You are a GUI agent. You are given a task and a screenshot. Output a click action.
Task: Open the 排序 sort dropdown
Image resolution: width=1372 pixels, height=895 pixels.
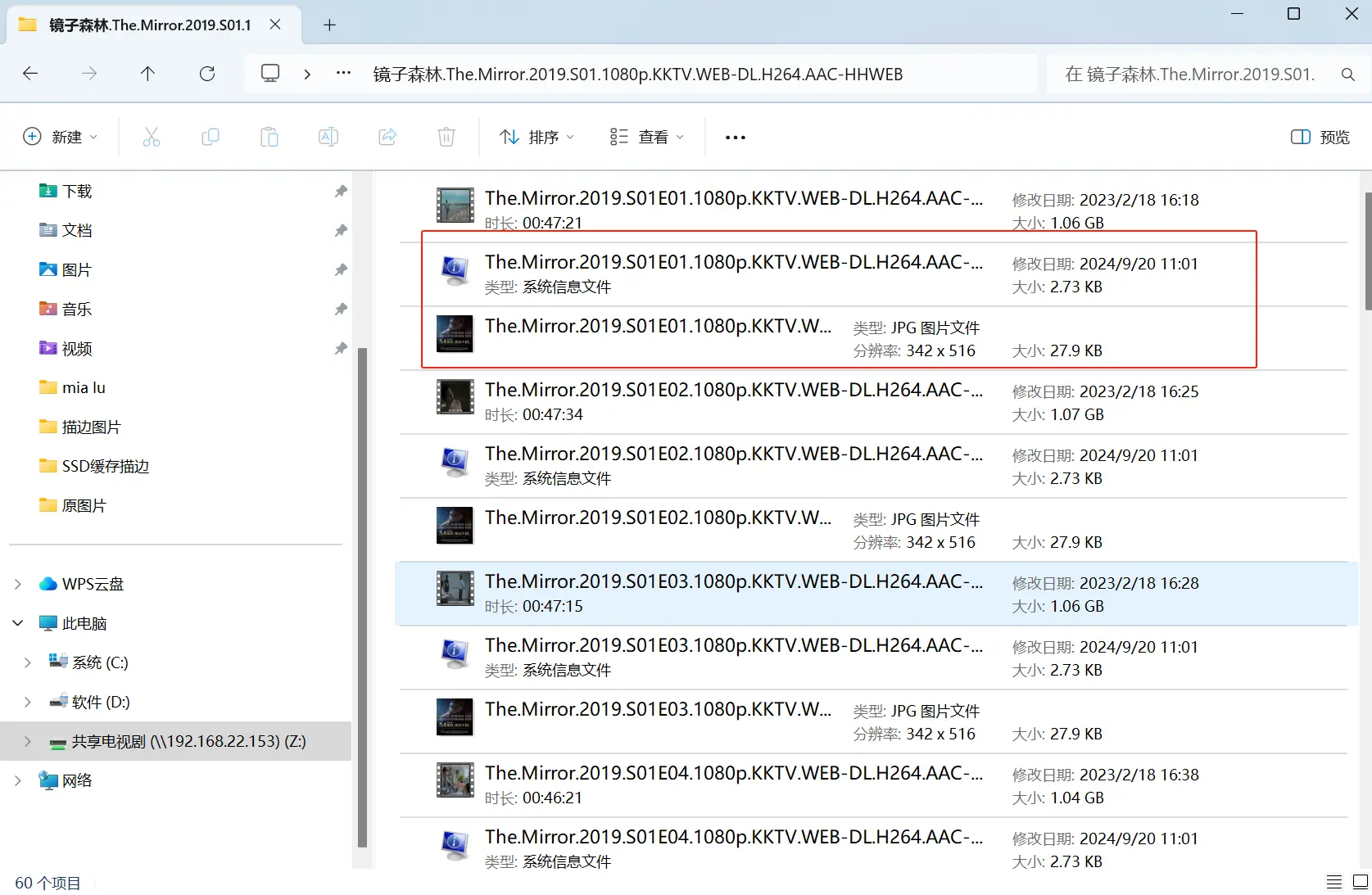tap(537, 137)
